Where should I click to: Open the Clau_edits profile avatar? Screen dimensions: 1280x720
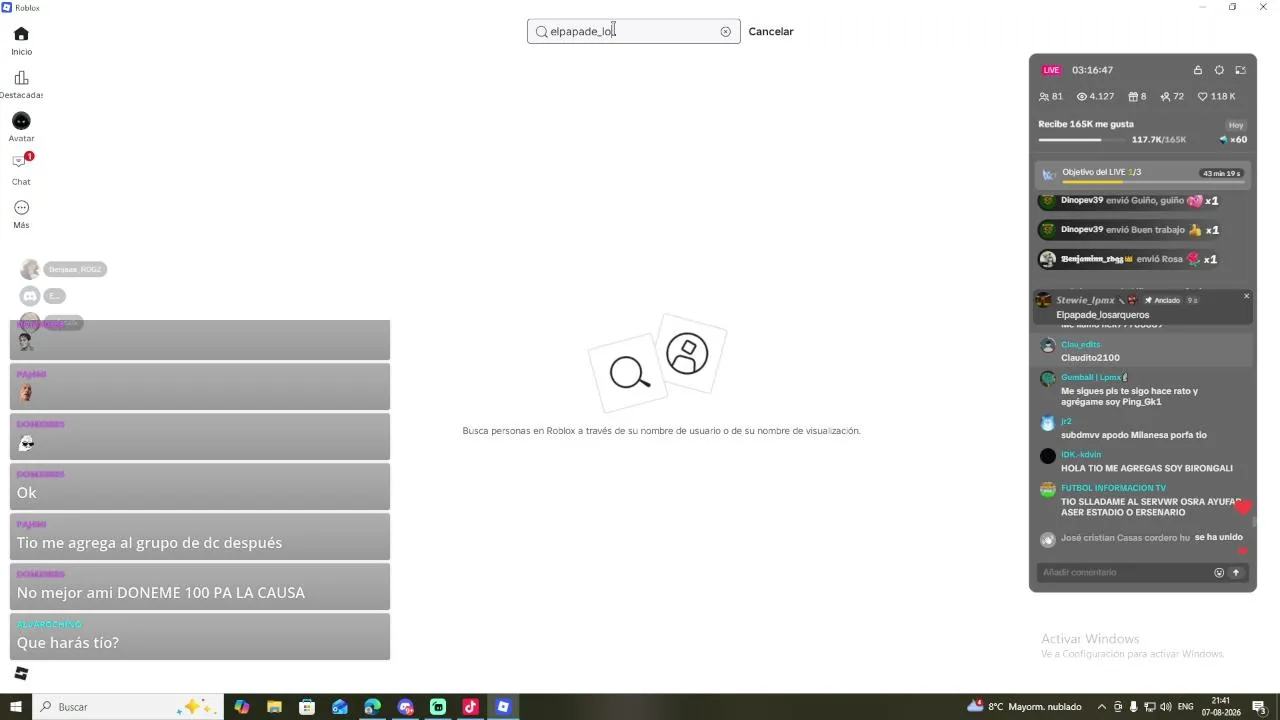click(x=1047, y=346)
